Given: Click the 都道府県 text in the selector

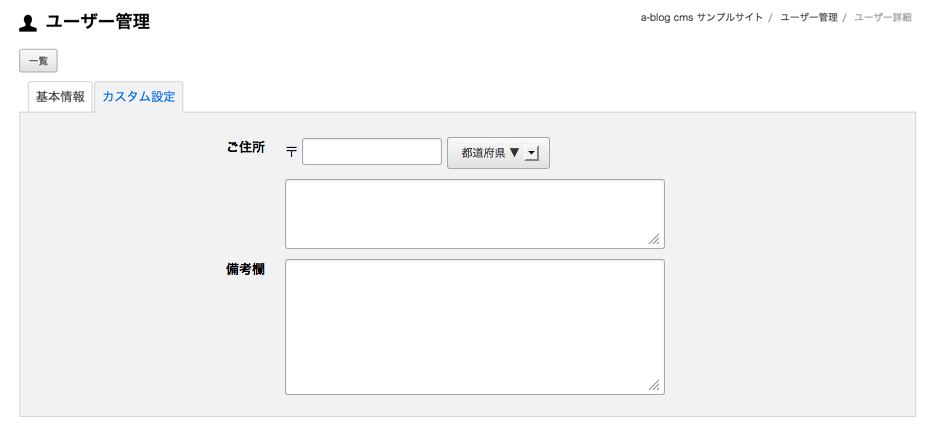Looking at the screenshot, I should (483, 153).
